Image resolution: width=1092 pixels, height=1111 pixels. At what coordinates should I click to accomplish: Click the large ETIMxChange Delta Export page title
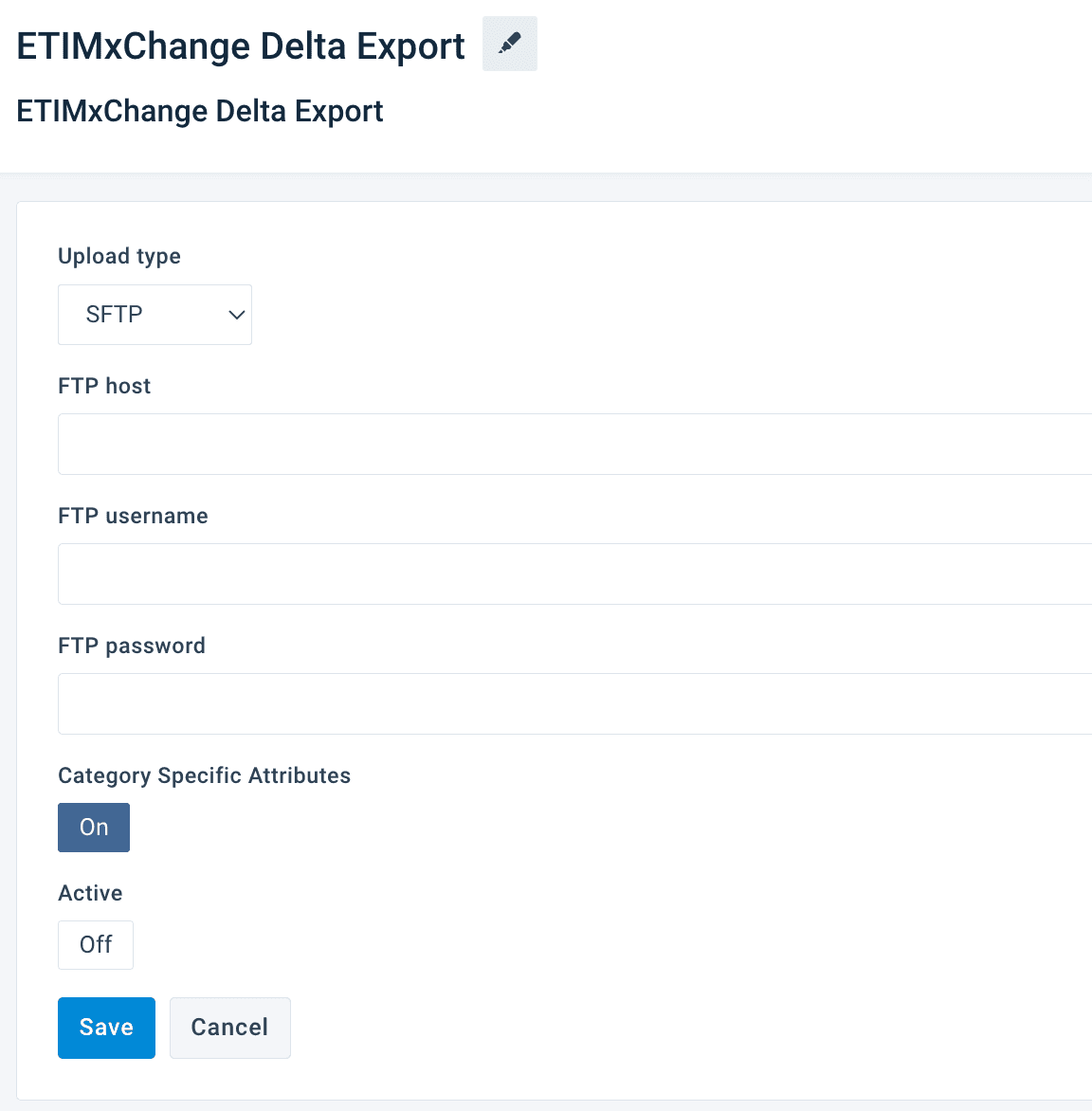241,46
